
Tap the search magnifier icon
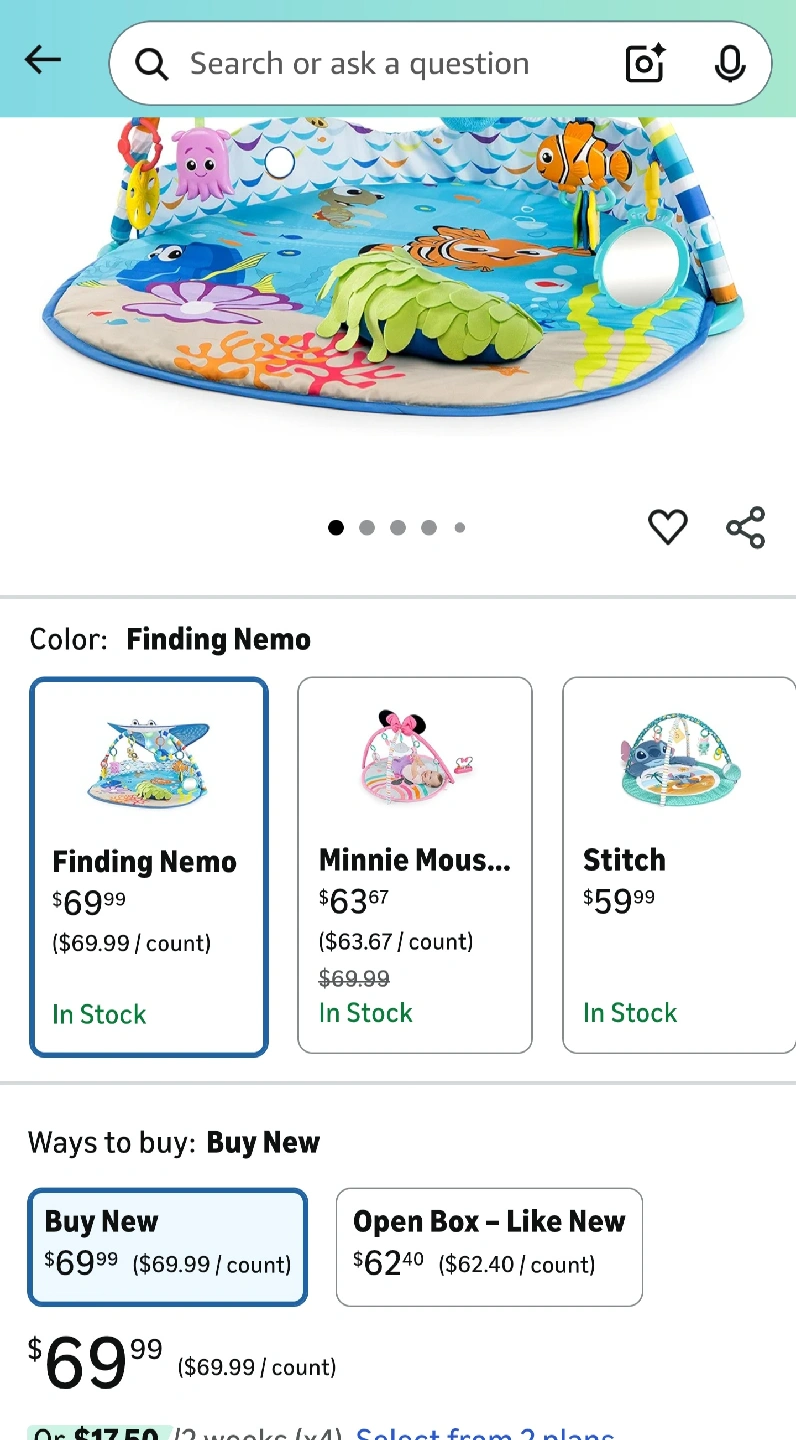tap(152, 64)
